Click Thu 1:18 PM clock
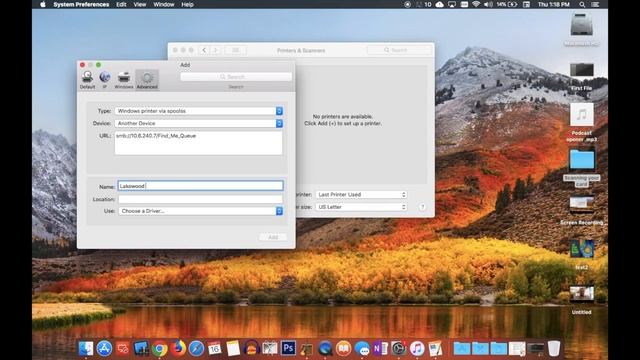 (x=553, y=4)
